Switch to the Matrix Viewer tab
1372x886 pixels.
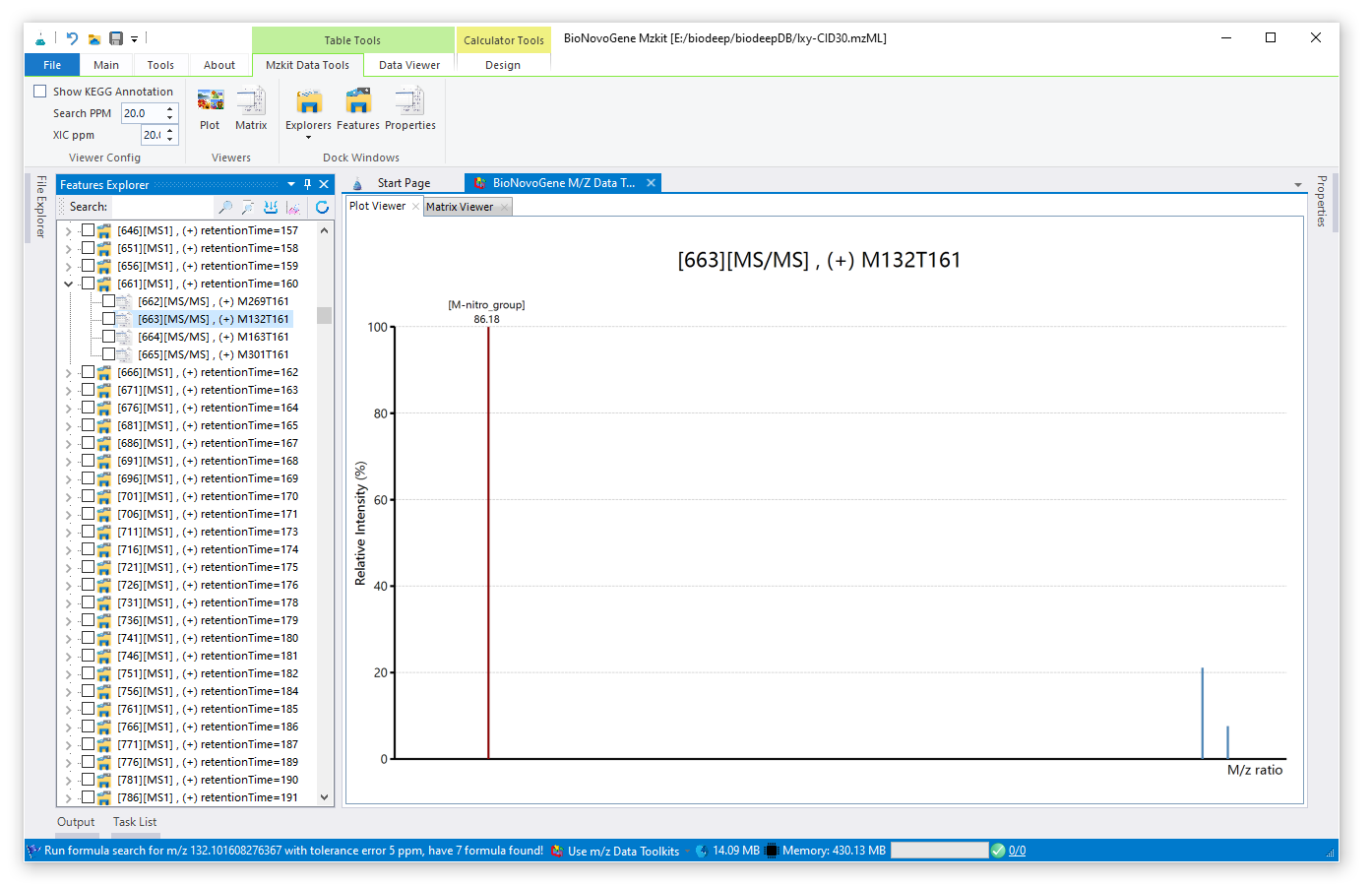click(460, 207)
